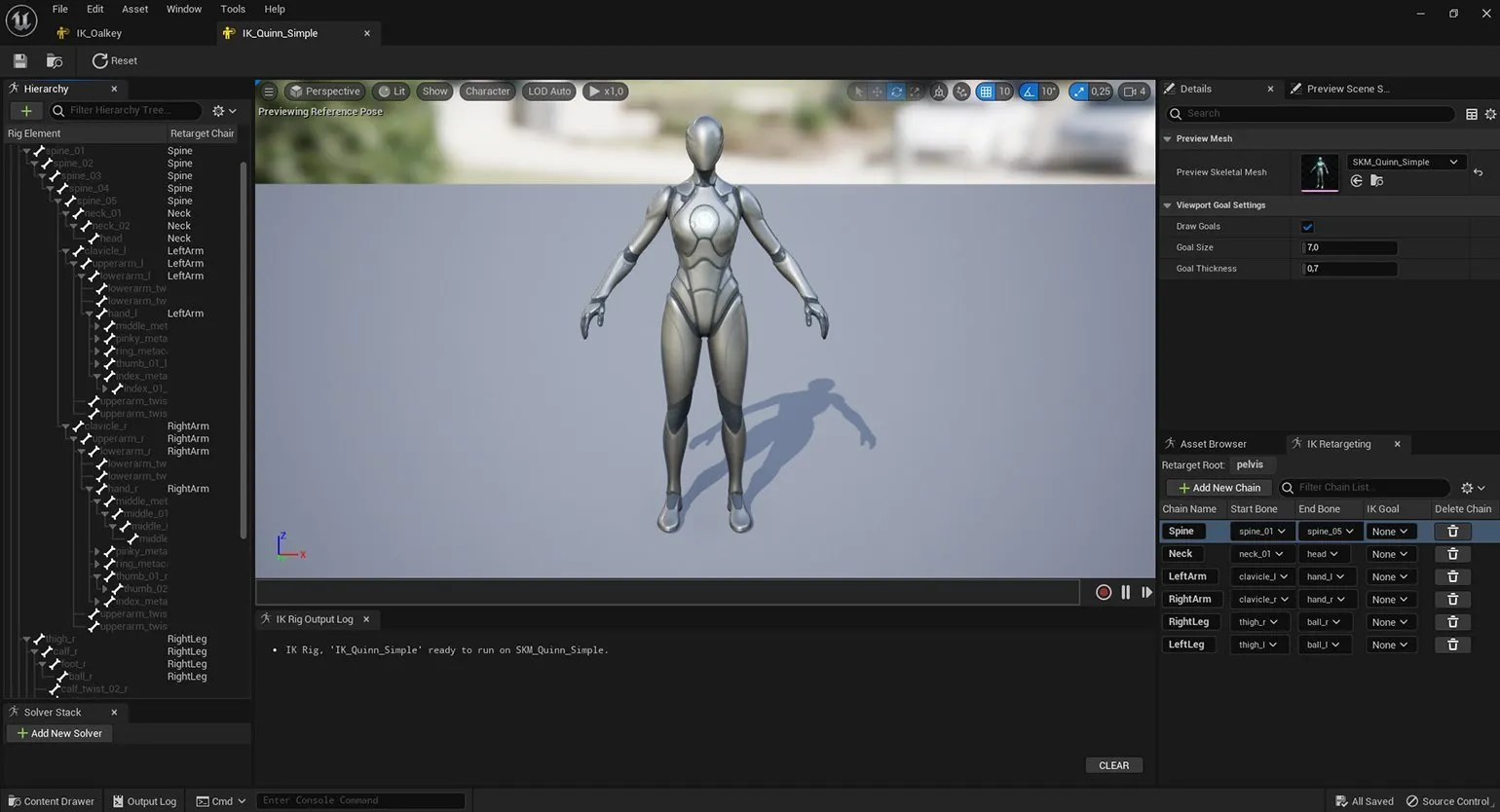The width and height of the screenshot is (1500, 812).
Task: Open the SKM_Quinn_Simple mesh dropdown
Action: point(1406,162)
